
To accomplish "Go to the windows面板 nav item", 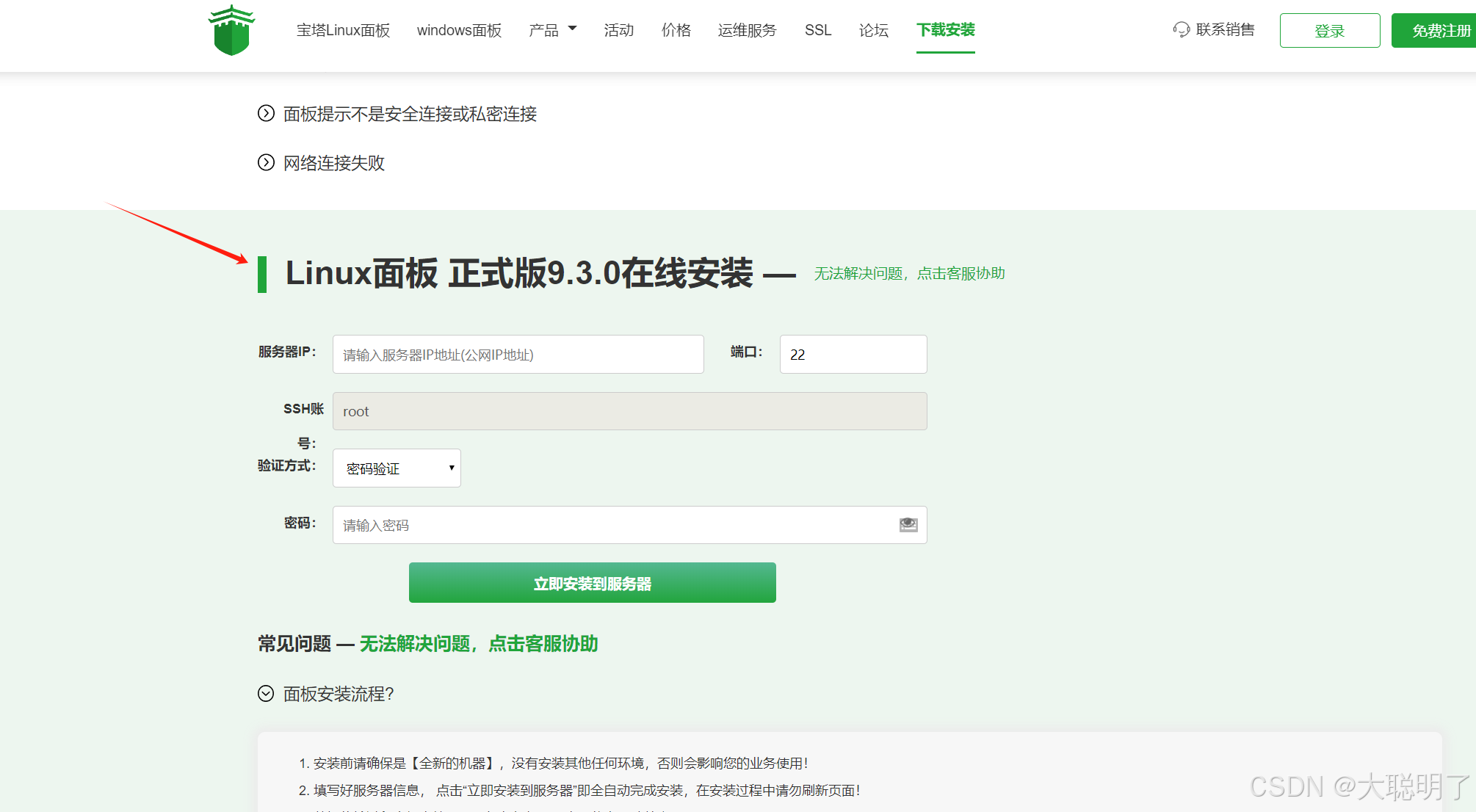I will (459, 30).
